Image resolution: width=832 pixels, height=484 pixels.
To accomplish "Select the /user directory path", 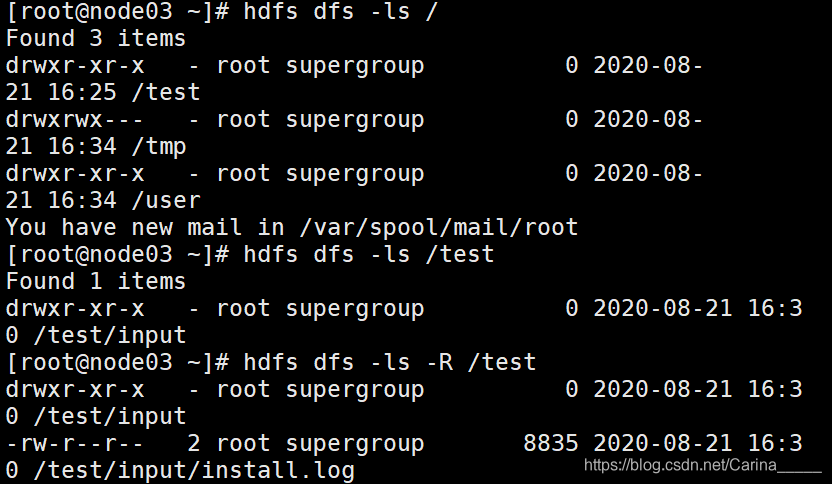I will [x=166, y=201].
